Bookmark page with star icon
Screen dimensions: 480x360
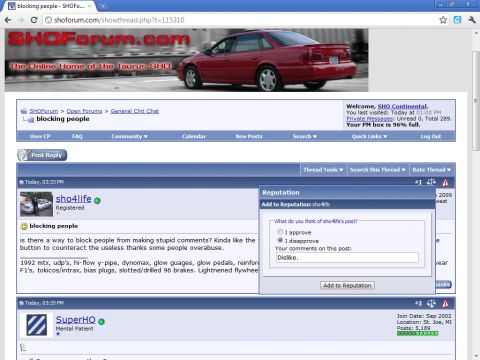point(443,20)
